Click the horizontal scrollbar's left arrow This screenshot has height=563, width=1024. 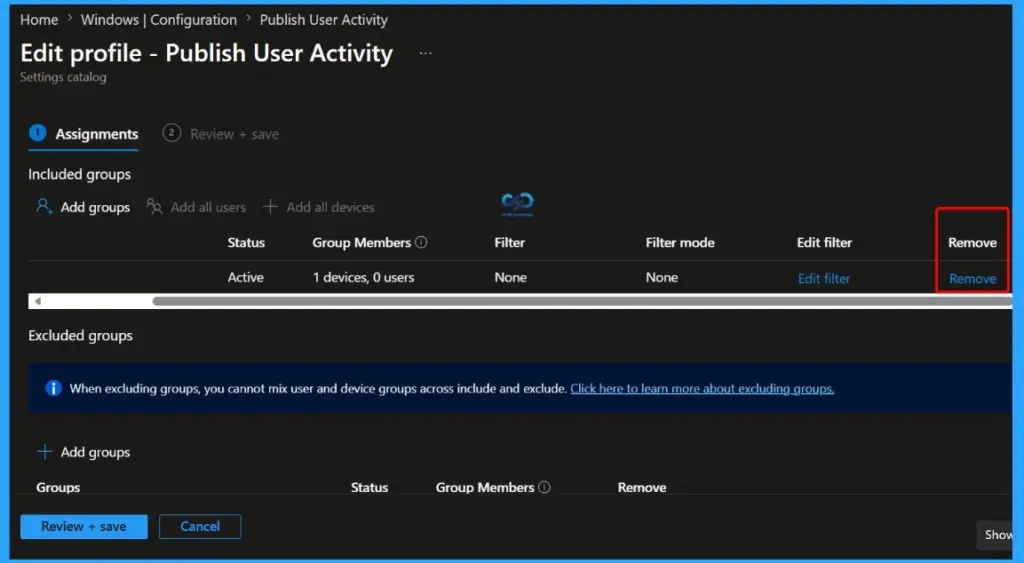38,301
